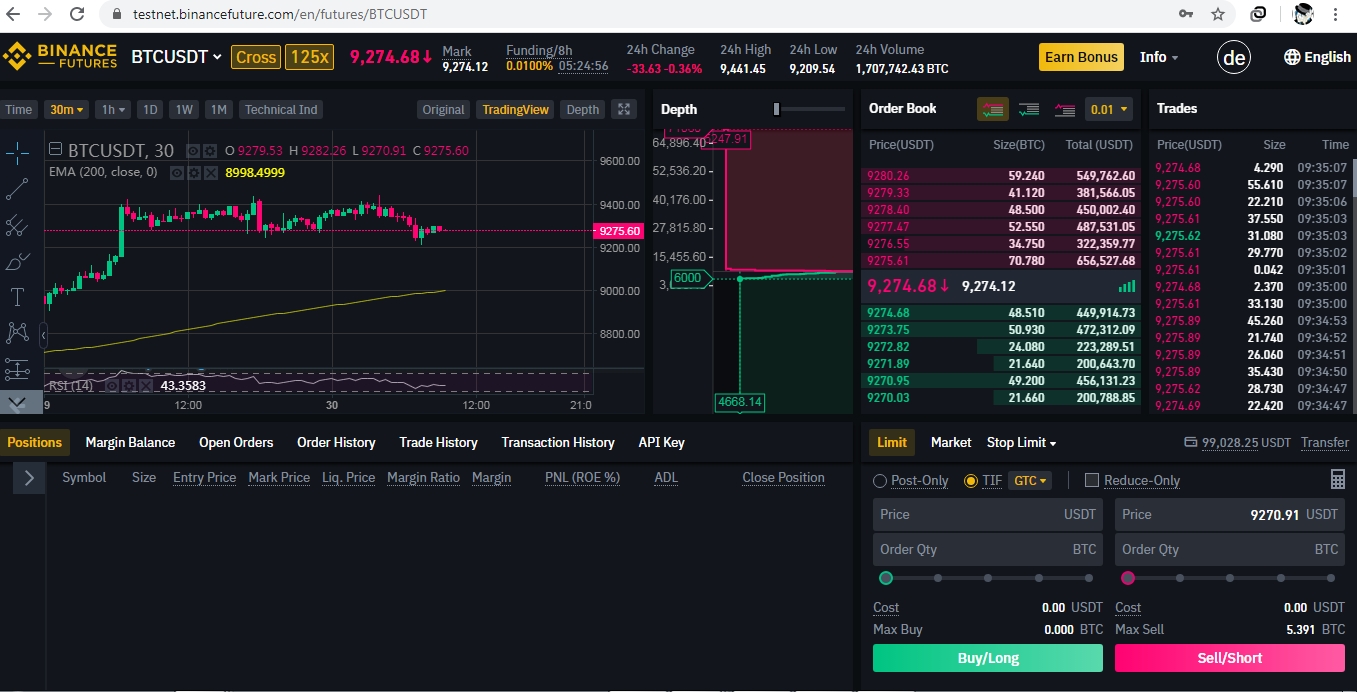This screenshot has height=692, width=1357.
Task: Open EMA indicator settings gear
Action: 192,172
